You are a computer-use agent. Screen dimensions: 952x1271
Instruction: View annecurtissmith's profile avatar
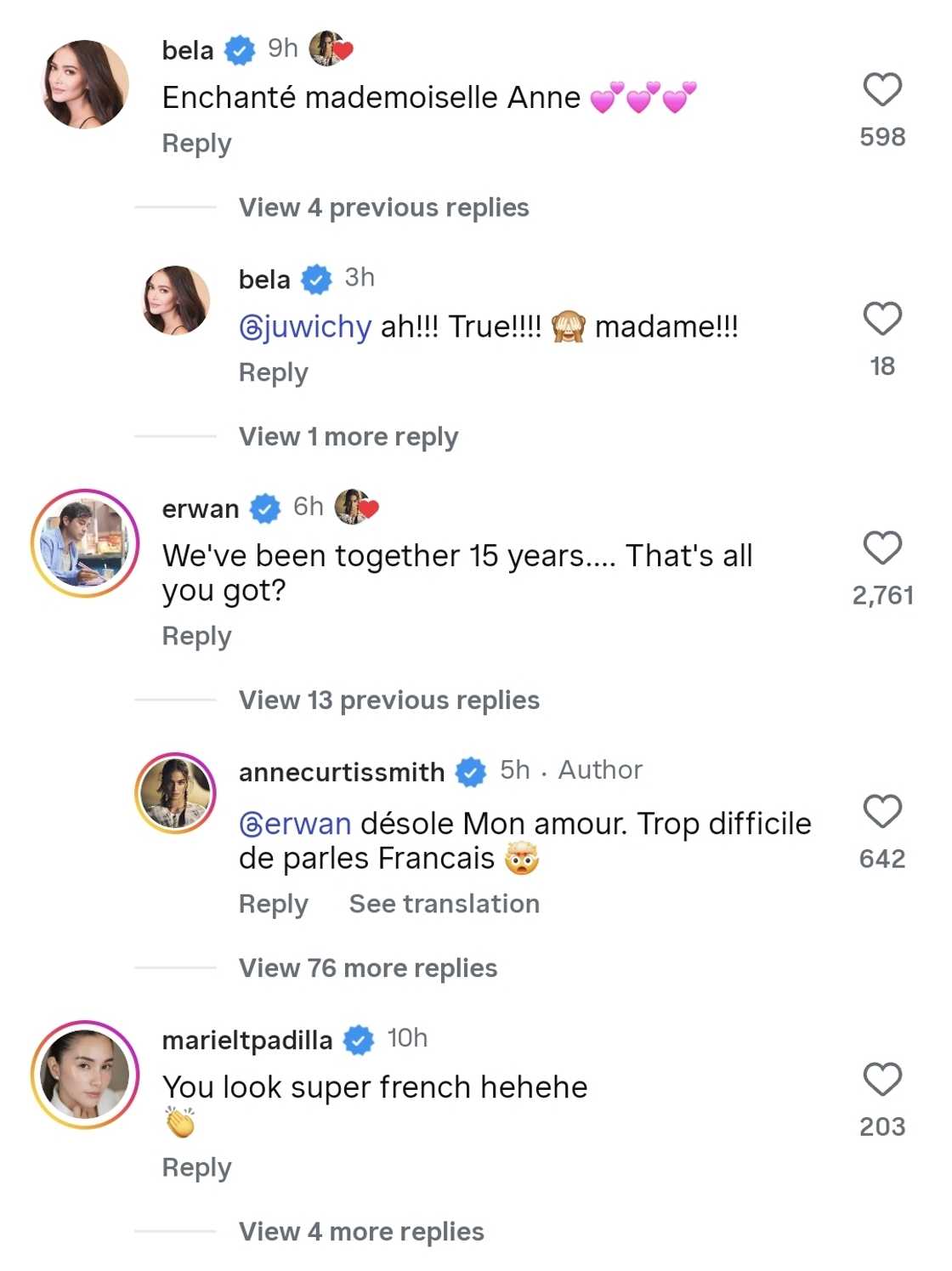[176, 792]
